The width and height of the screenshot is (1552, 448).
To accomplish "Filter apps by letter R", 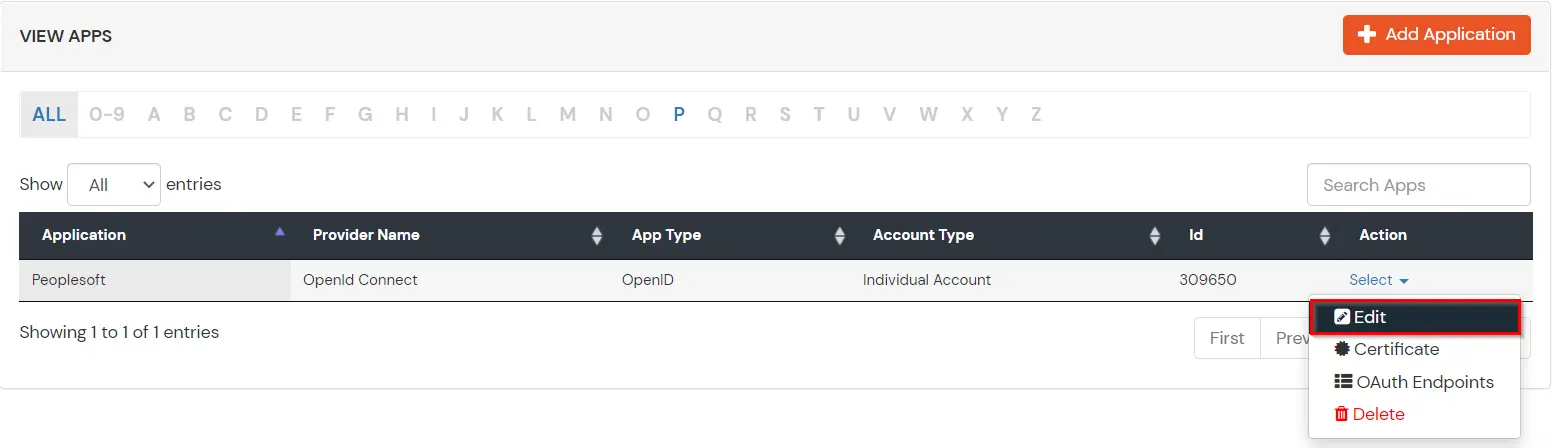I will [x=751, y=114].
